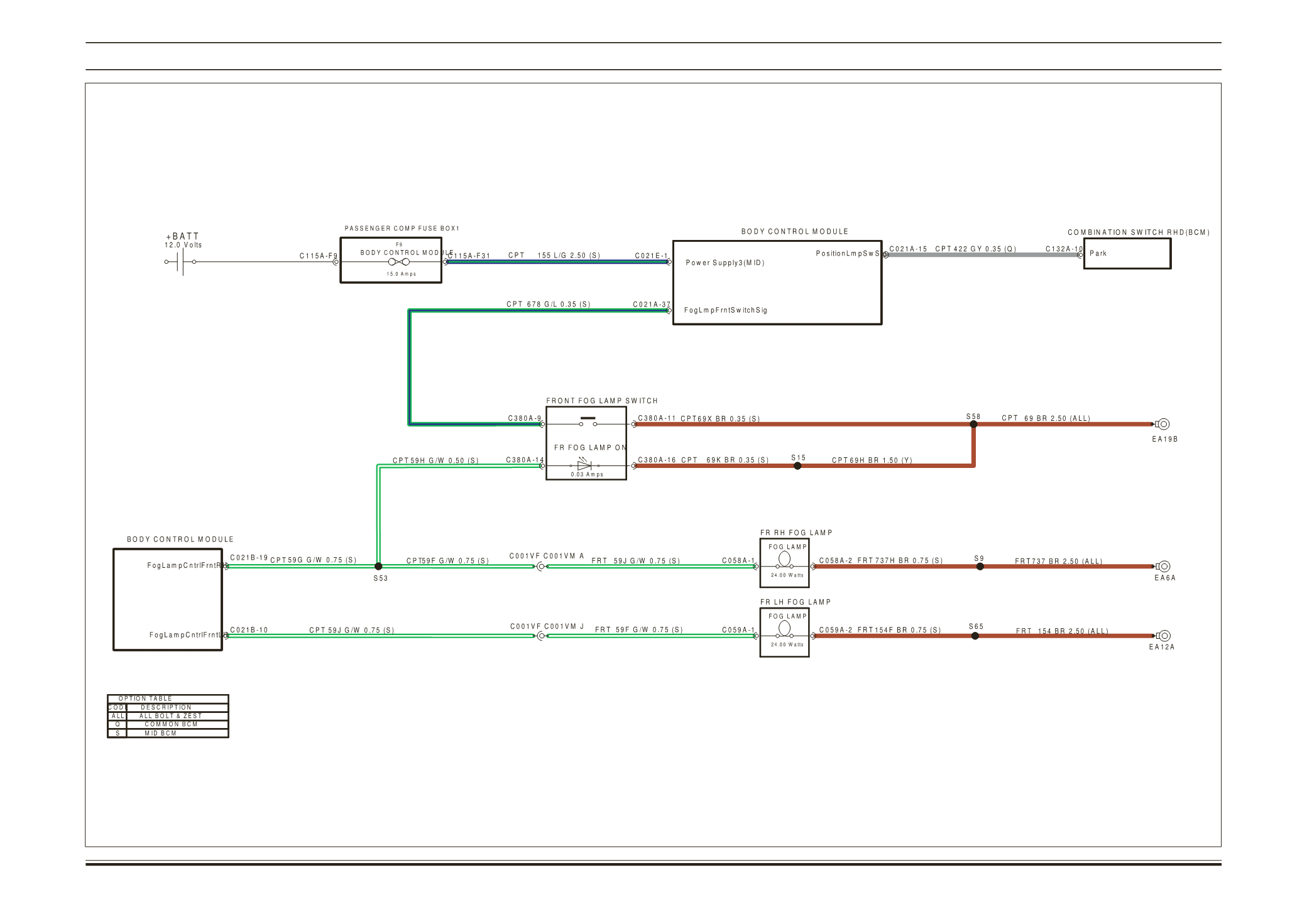This screenshot has height=924, width=1307.
Task: Click the EA12A ground terminal symbol
Action: click(x=1163, y=636)
